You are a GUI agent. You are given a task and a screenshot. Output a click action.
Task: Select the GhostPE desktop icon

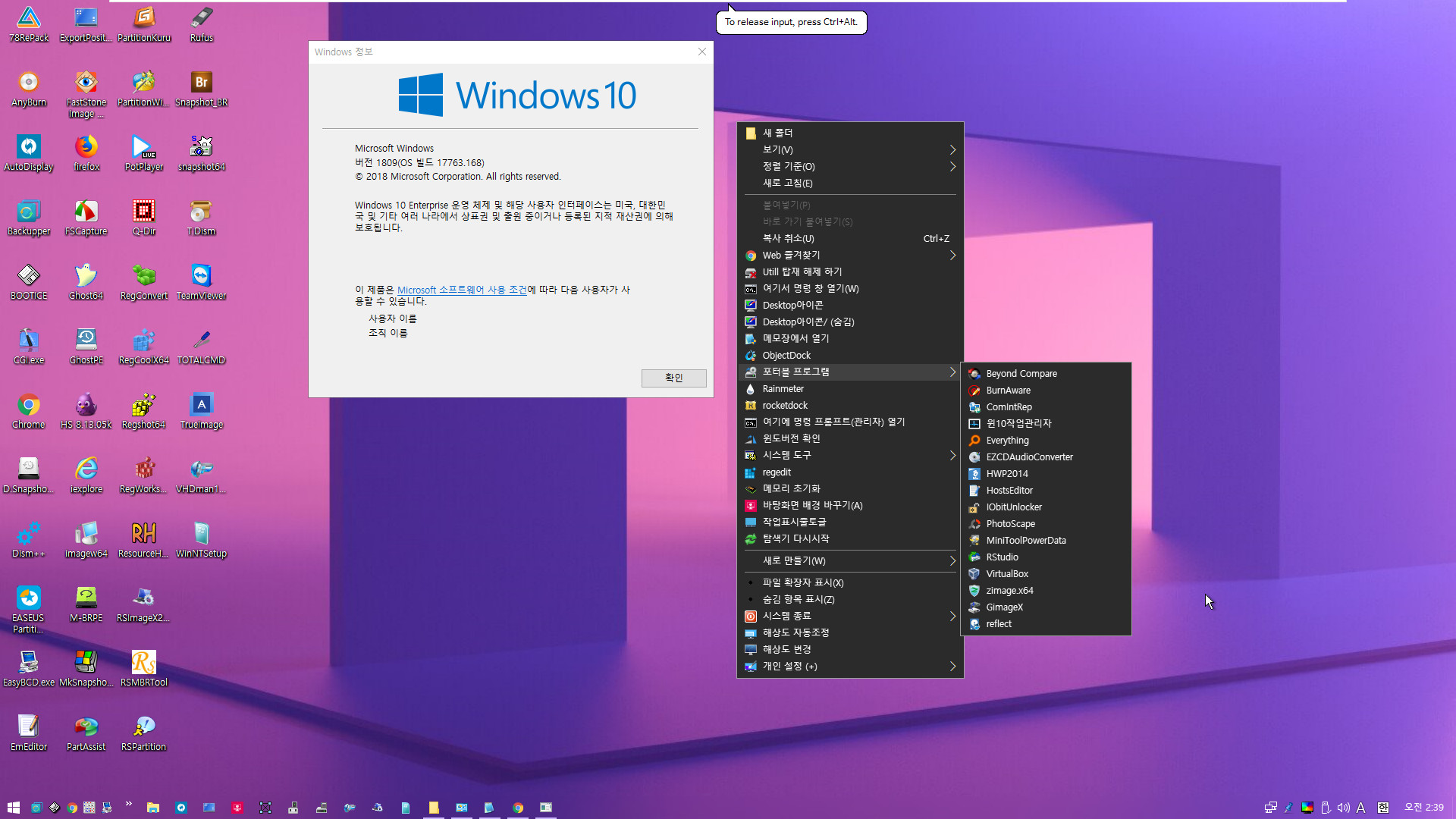click(x=86, y=347)
